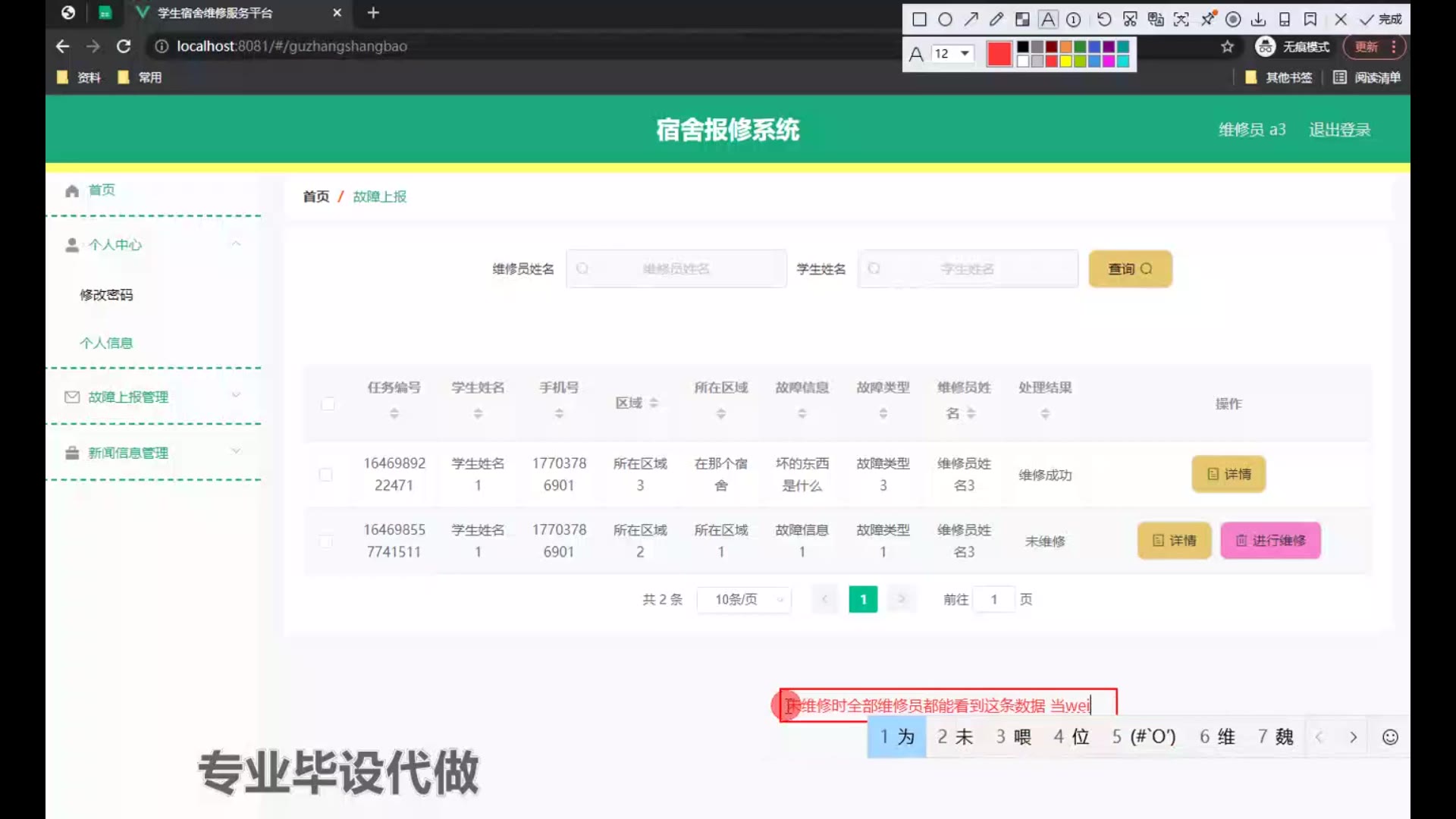
Task: Open the 阅读清单 reading list
Action: (1367, 77)
